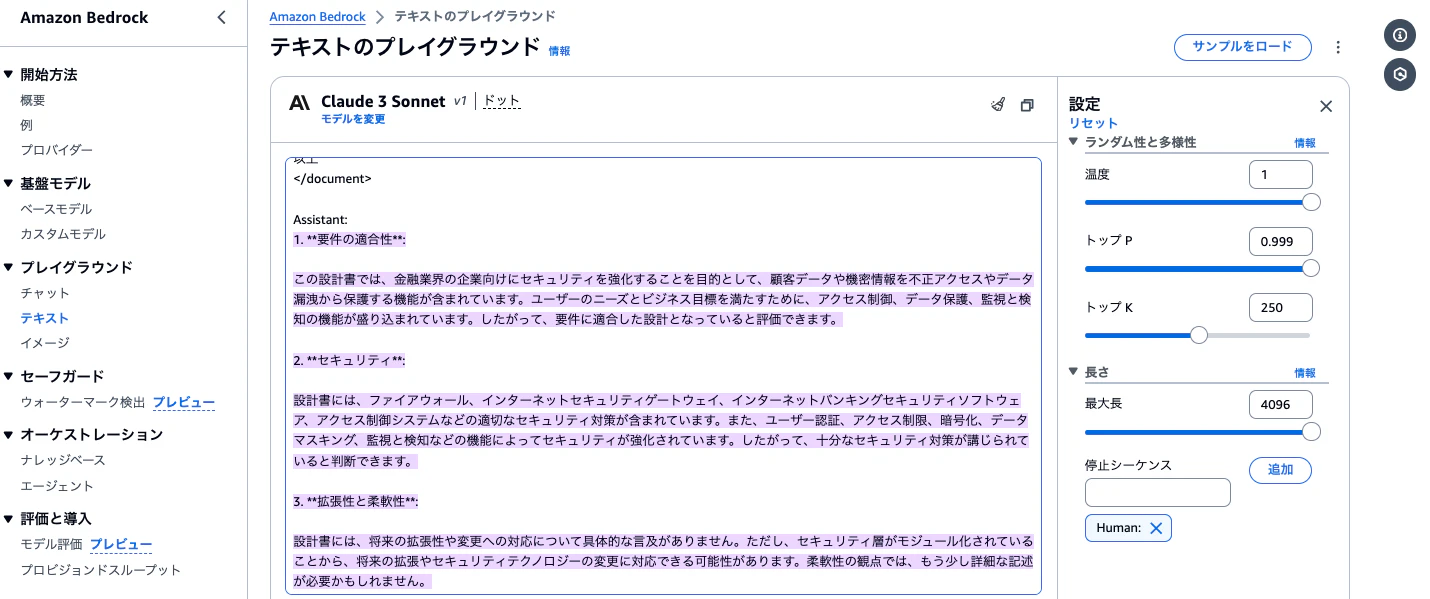
Task: Collapse the セーフガード section
Action: click(x=9, y=377)
